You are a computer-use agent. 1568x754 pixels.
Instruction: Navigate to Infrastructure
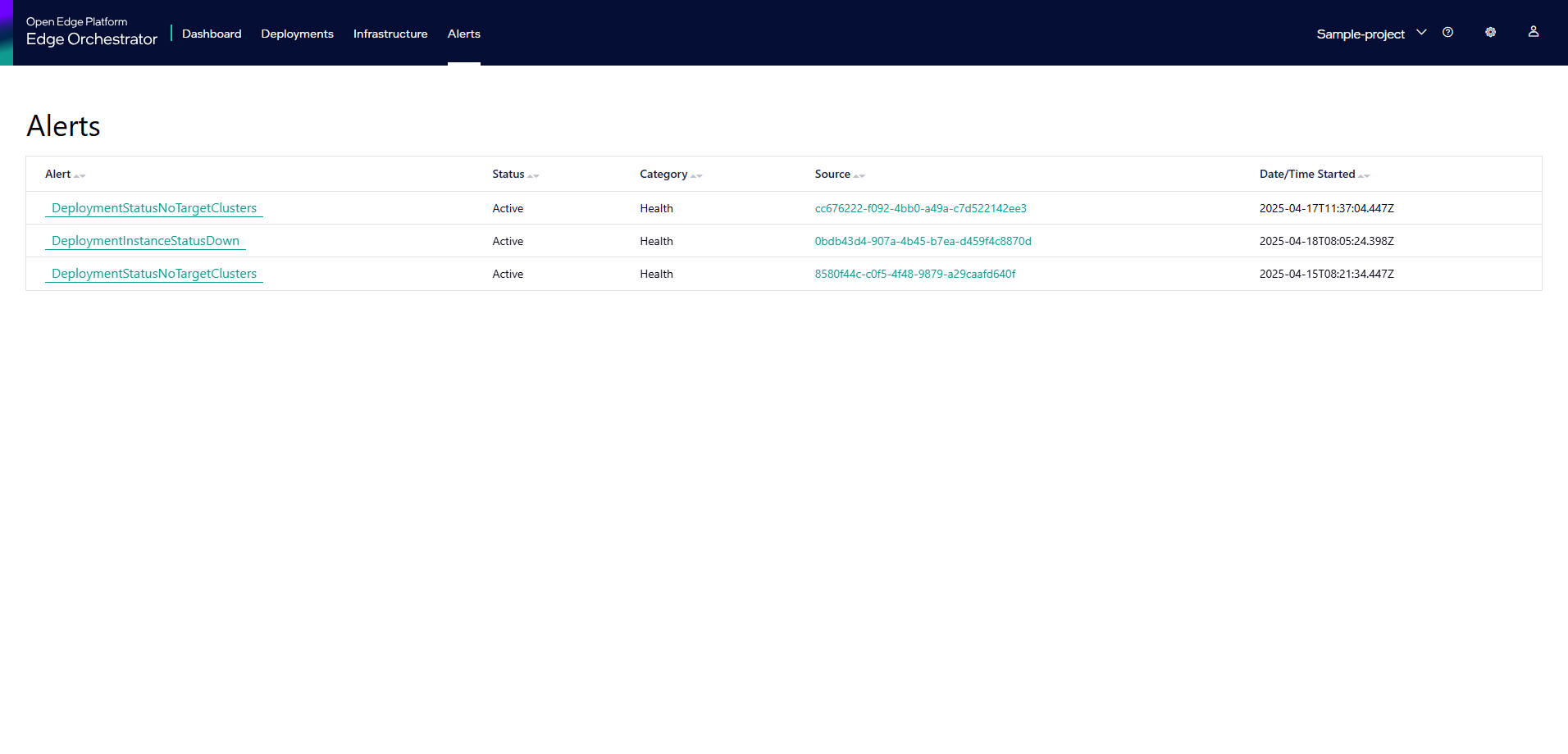(390, 34)
